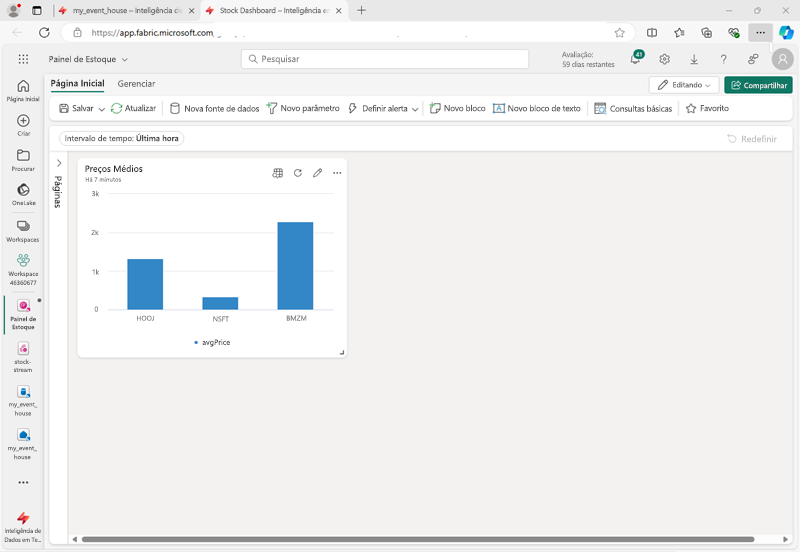Open Consultas básicas
The height and width of the screenshot is (552, 800).
633,109
